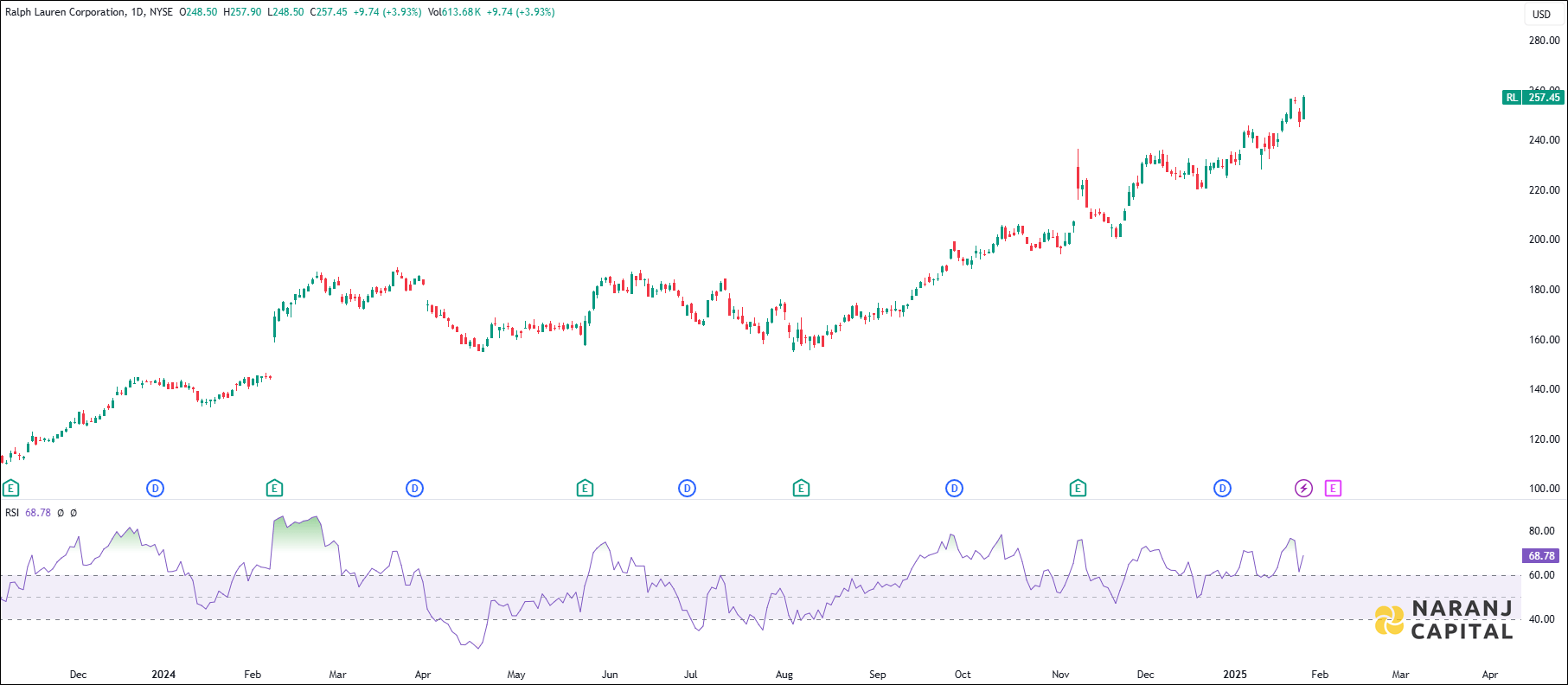The image size is (1568, 685).
Task: Click the Oct label on time axis
Action: point(963,675)
